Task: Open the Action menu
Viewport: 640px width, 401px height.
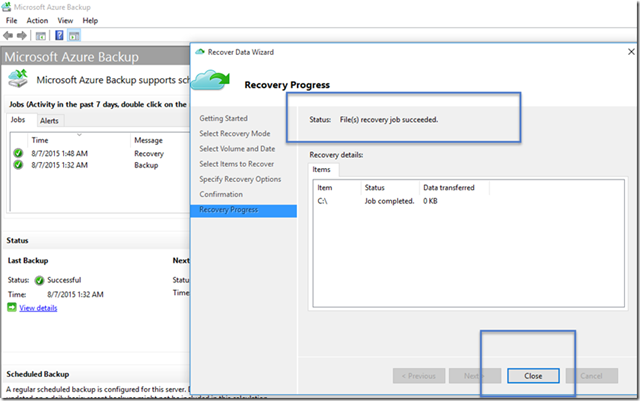Action: coord(37,20)
